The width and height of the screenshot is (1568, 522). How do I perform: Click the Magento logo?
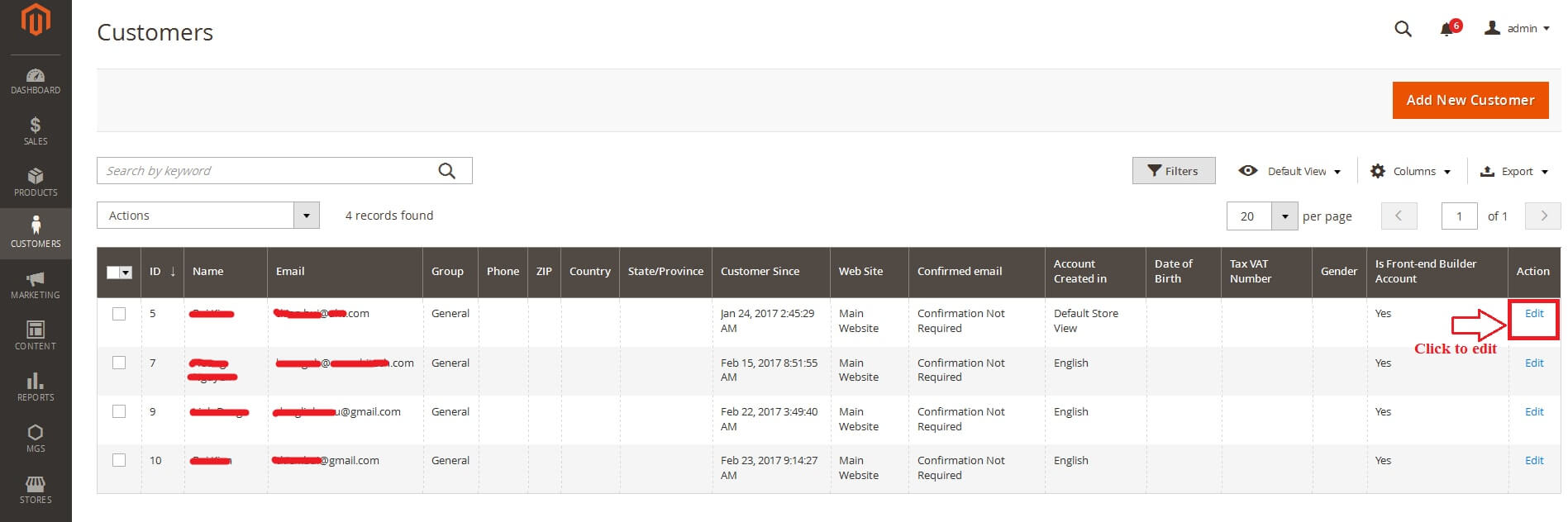[x=36, y=20]
